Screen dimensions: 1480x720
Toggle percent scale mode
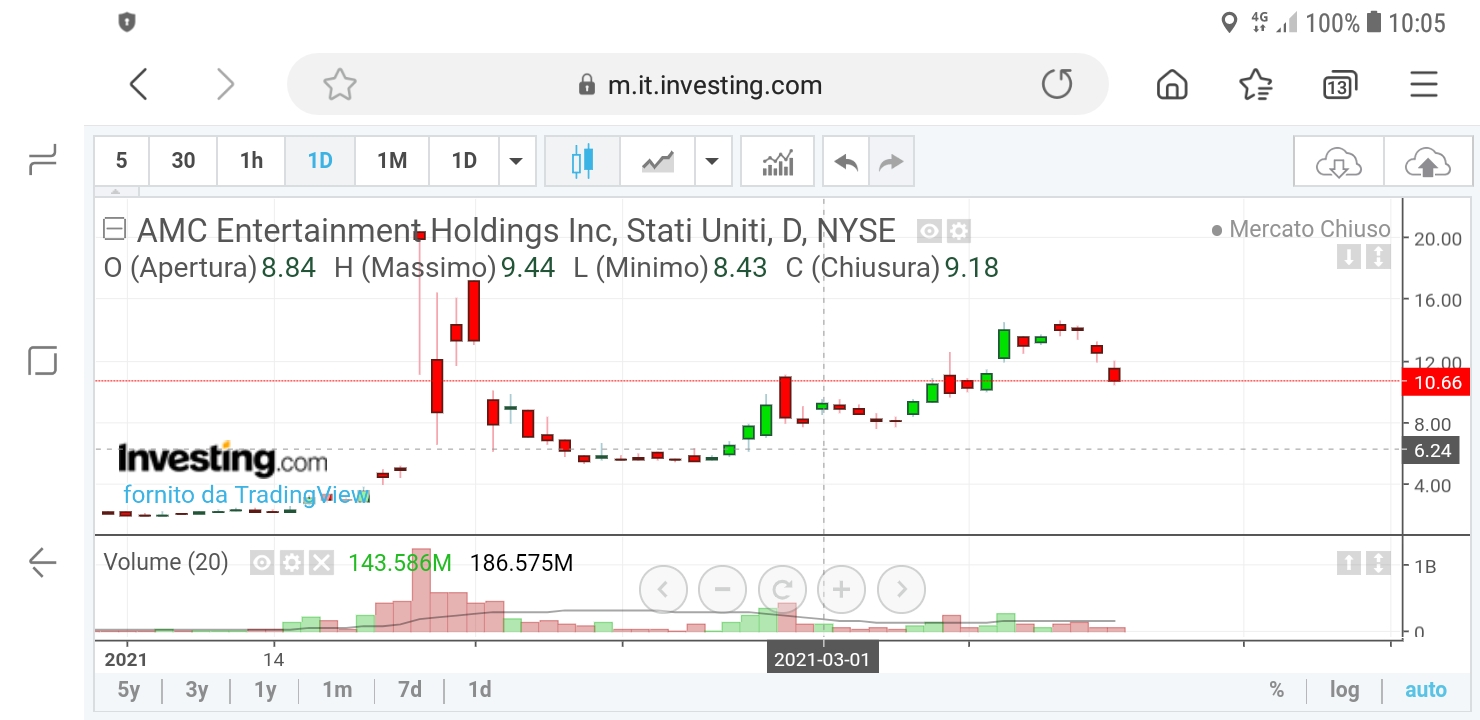point(1277,690)
